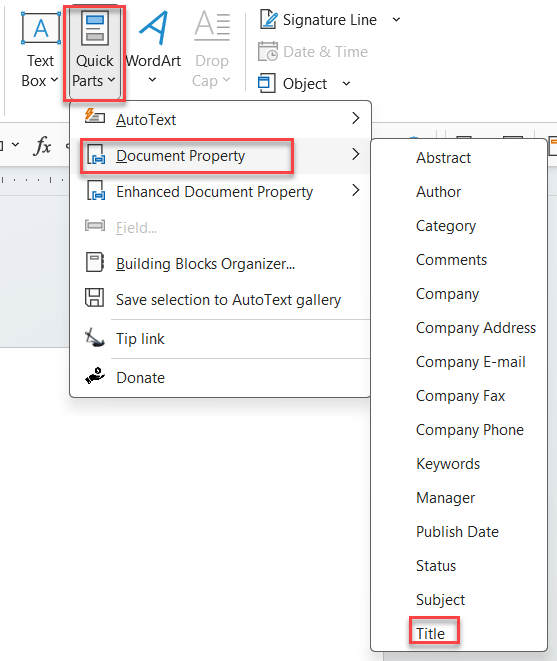Open Building Blocks Organizer…

(x=220, y=263)
